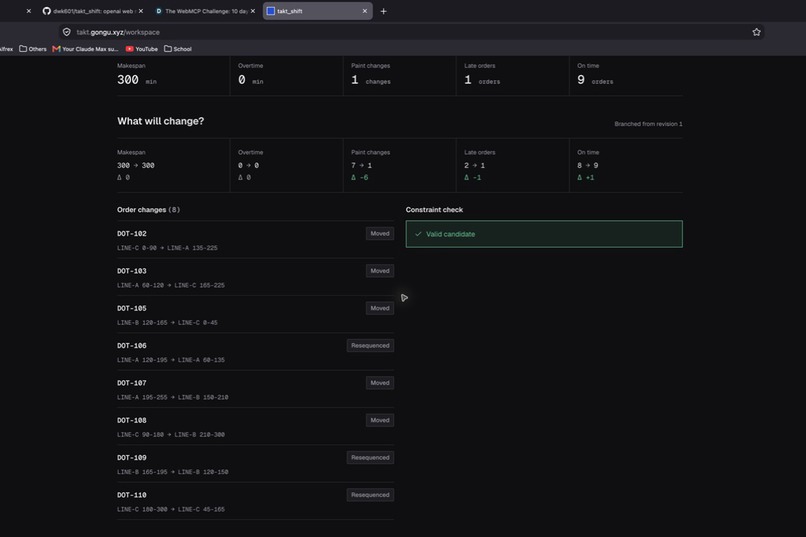Switch to the GitHub takt_shift tab
This screenshot has width=806, height=537.
tap(93, 11)
